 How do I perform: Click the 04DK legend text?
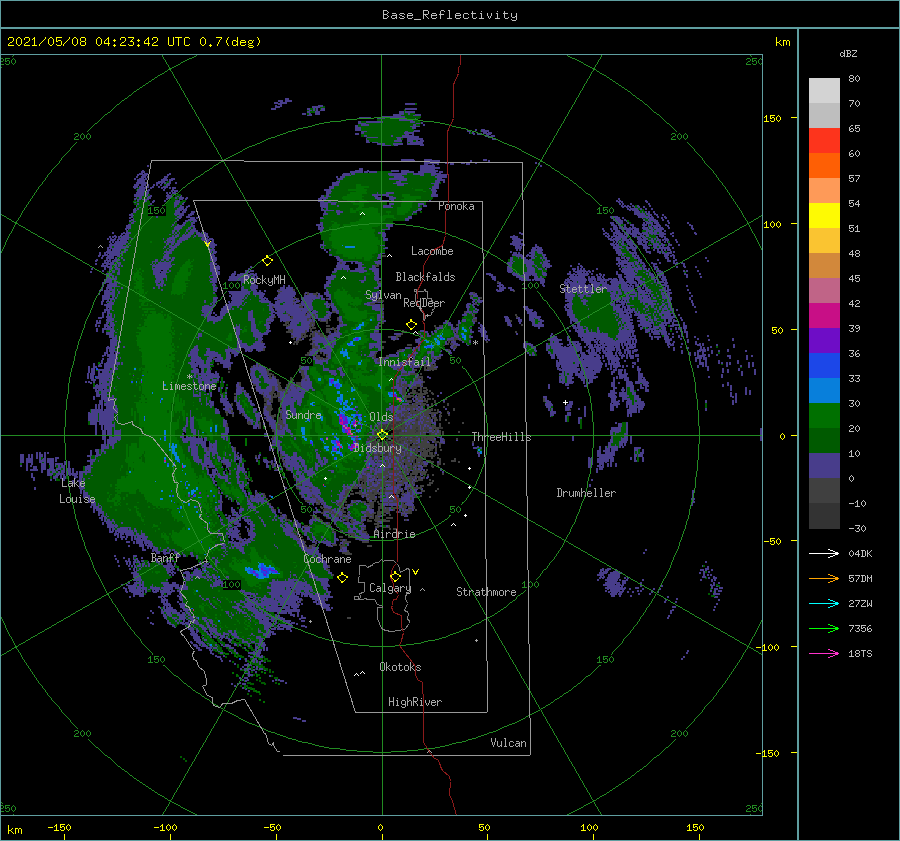coord(860,554)
